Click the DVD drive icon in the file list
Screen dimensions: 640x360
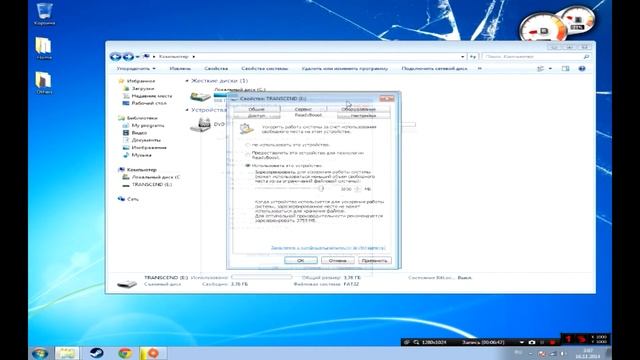click(200, 124)
